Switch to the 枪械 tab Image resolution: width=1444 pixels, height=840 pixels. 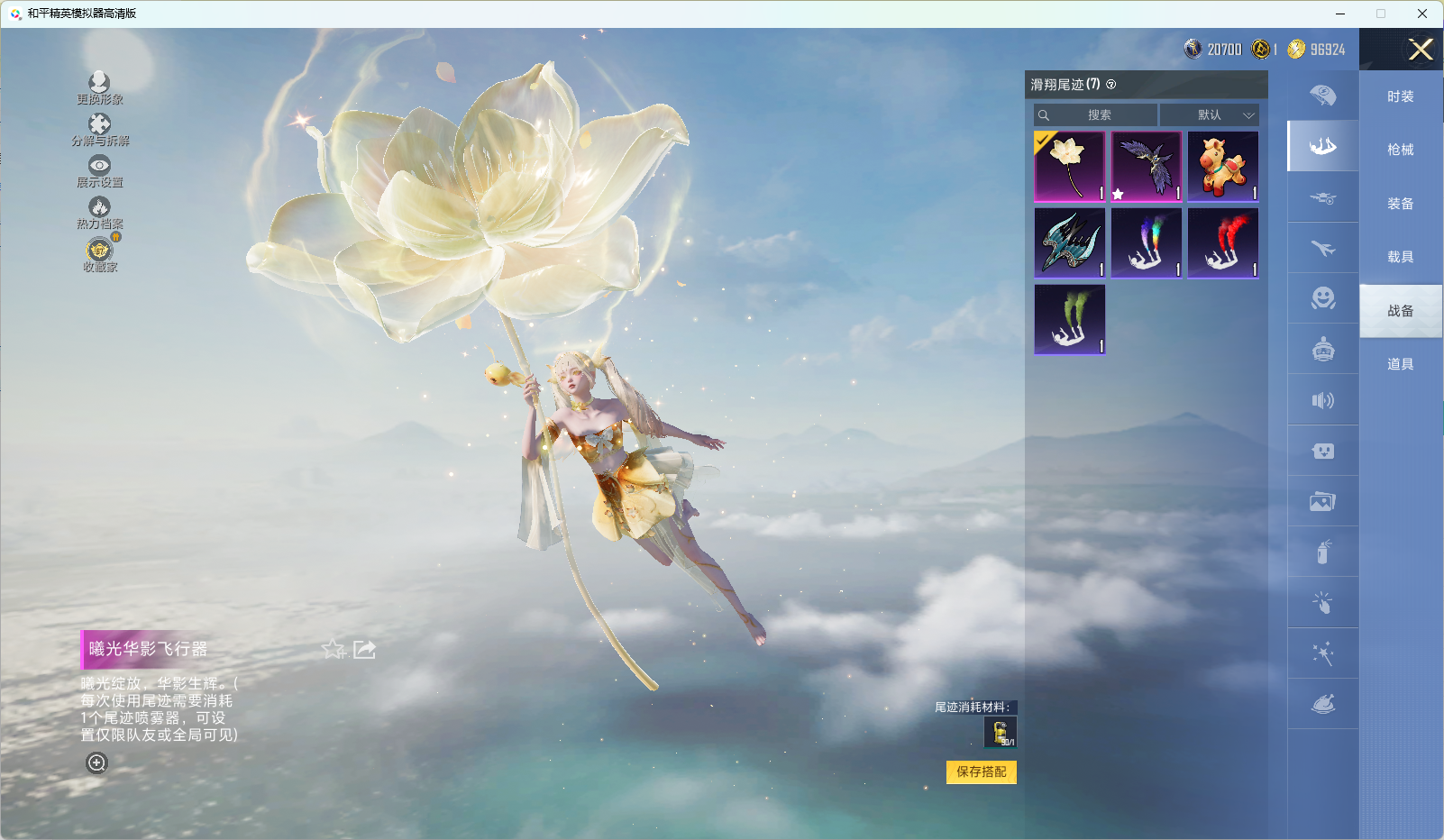[1401, 150]
